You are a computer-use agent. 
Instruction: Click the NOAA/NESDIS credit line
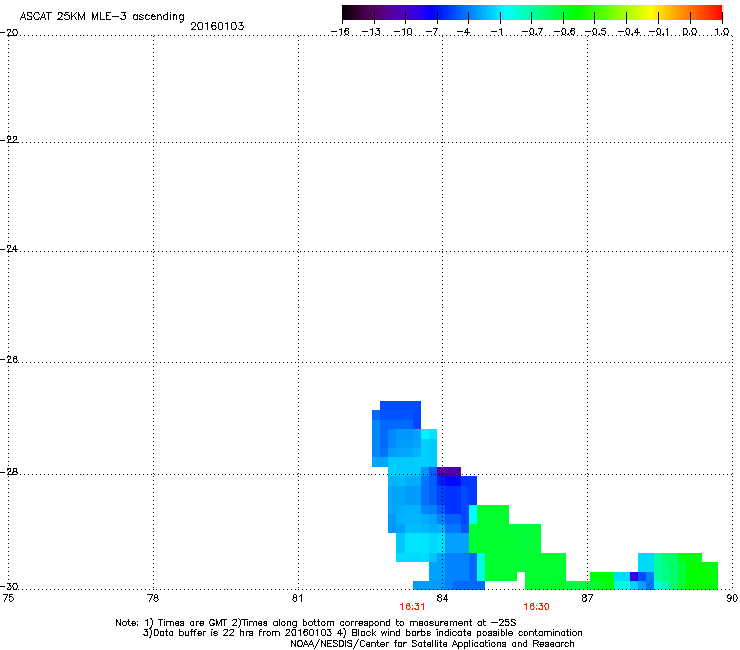432,643
